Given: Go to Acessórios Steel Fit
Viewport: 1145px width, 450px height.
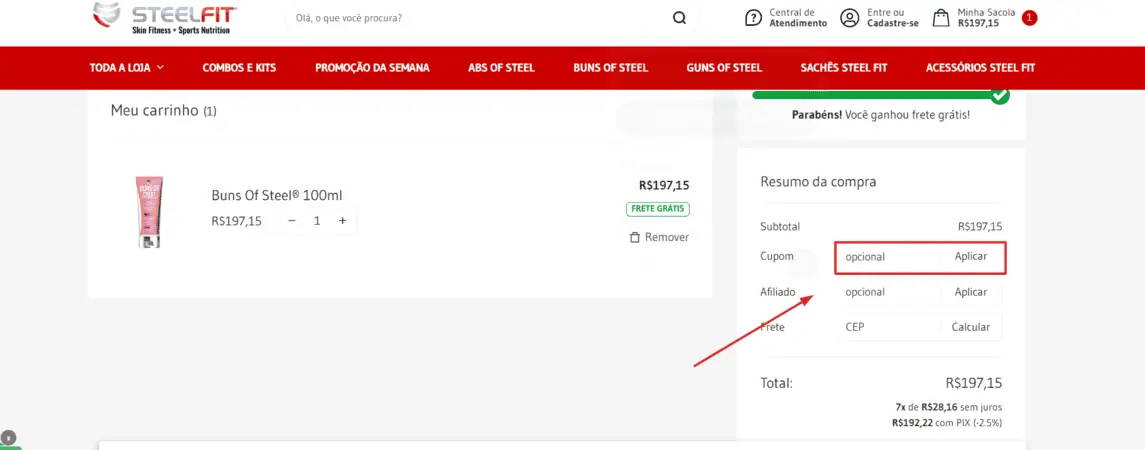Looking at the screenshot, I should click(981, 68).
